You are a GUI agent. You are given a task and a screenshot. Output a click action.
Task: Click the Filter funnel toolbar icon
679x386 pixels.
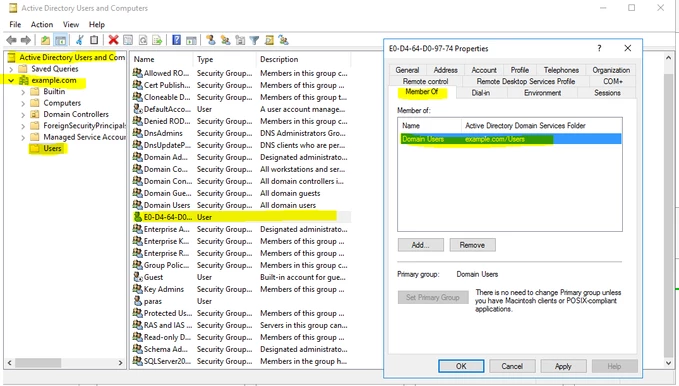(254, 40)
